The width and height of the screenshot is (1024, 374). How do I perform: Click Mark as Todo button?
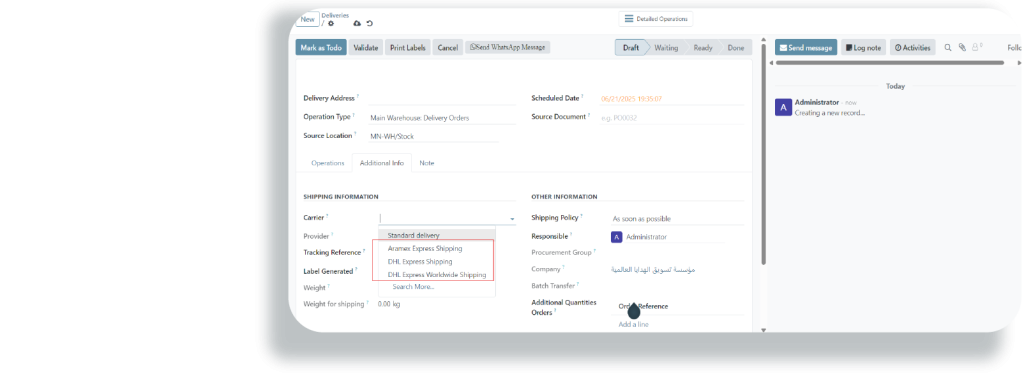321,48
